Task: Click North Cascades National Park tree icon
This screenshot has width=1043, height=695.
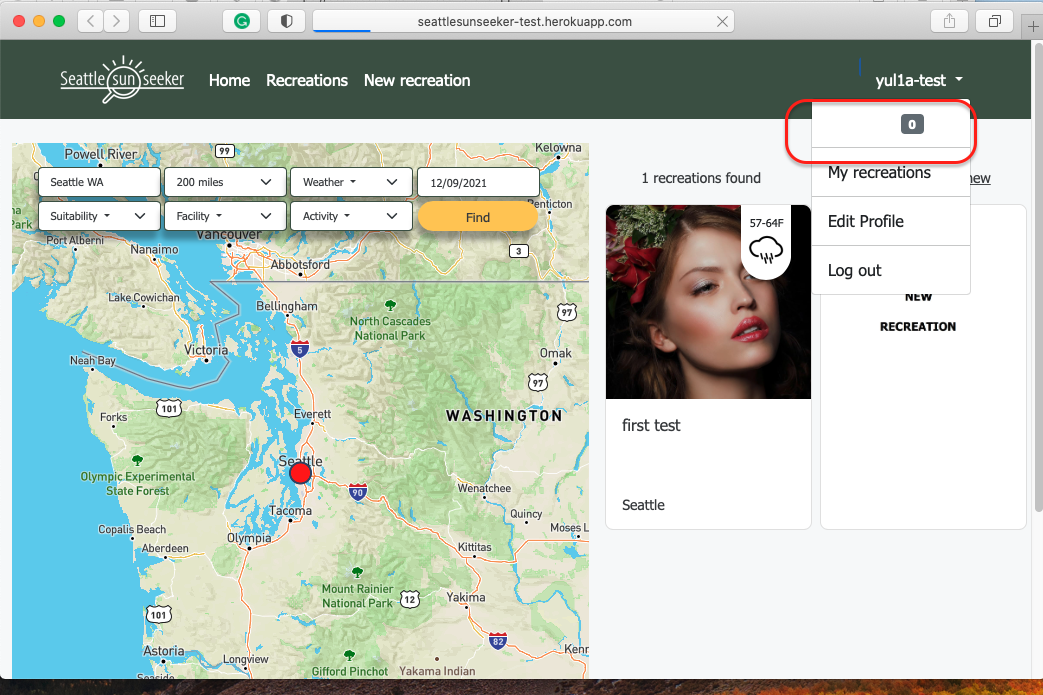Action: 390,305
